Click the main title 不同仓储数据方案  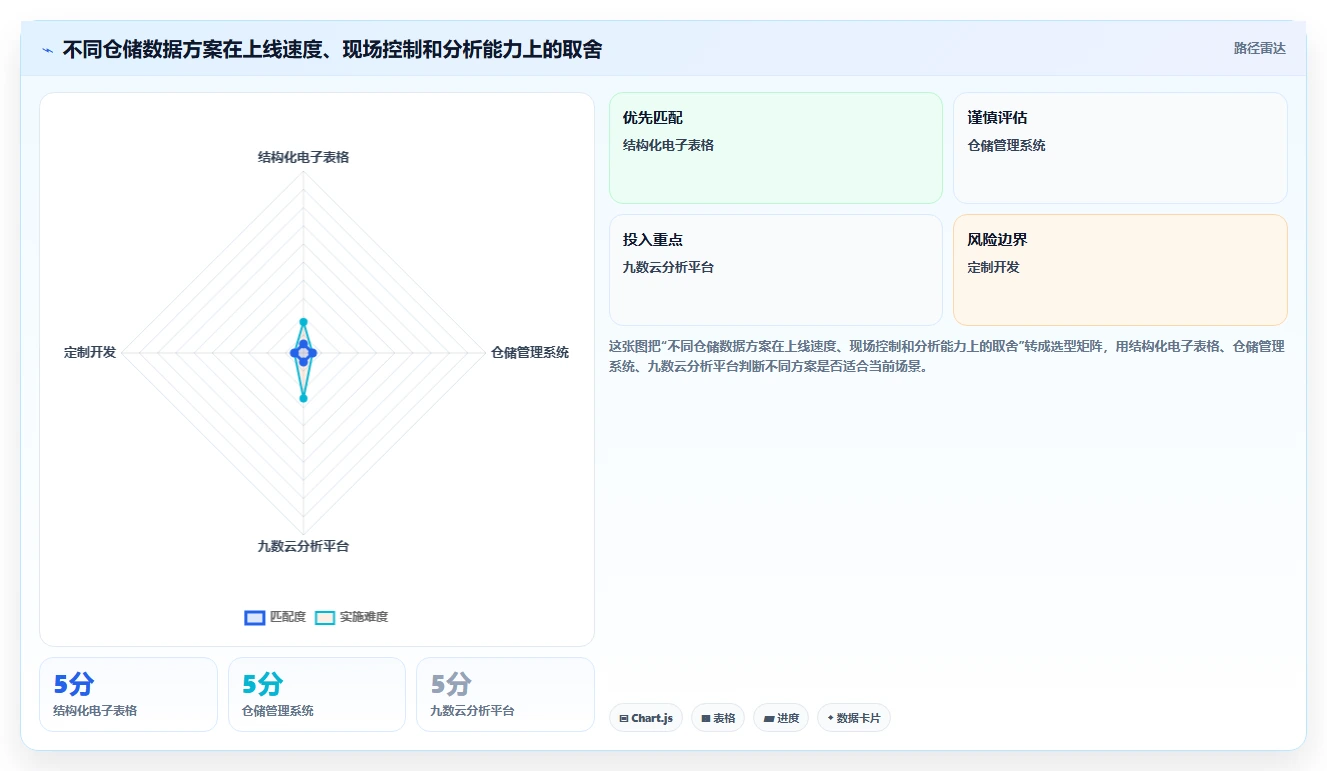(x=332, y=49)
